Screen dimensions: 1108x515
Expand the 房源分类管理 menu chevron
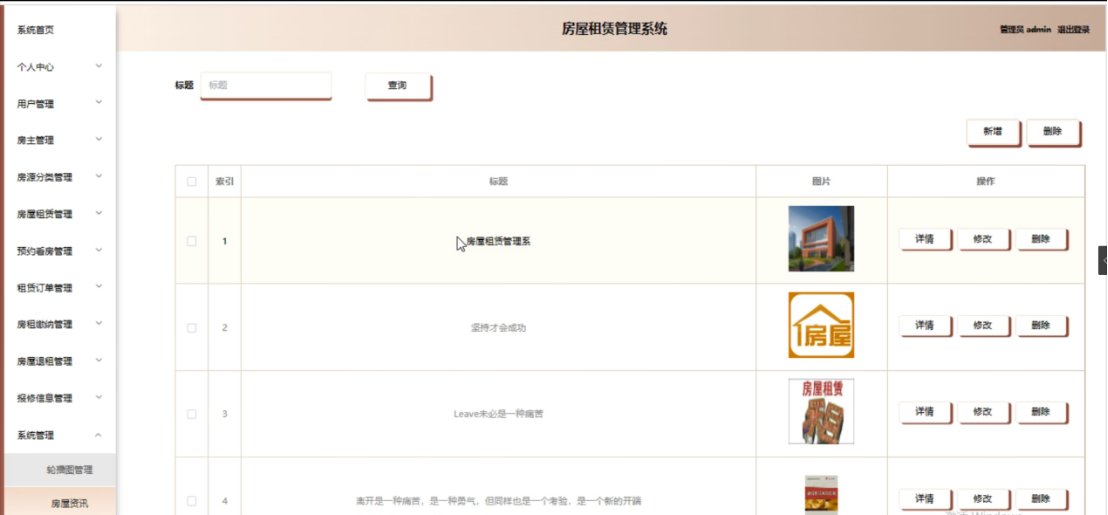(x=99, y=176)
